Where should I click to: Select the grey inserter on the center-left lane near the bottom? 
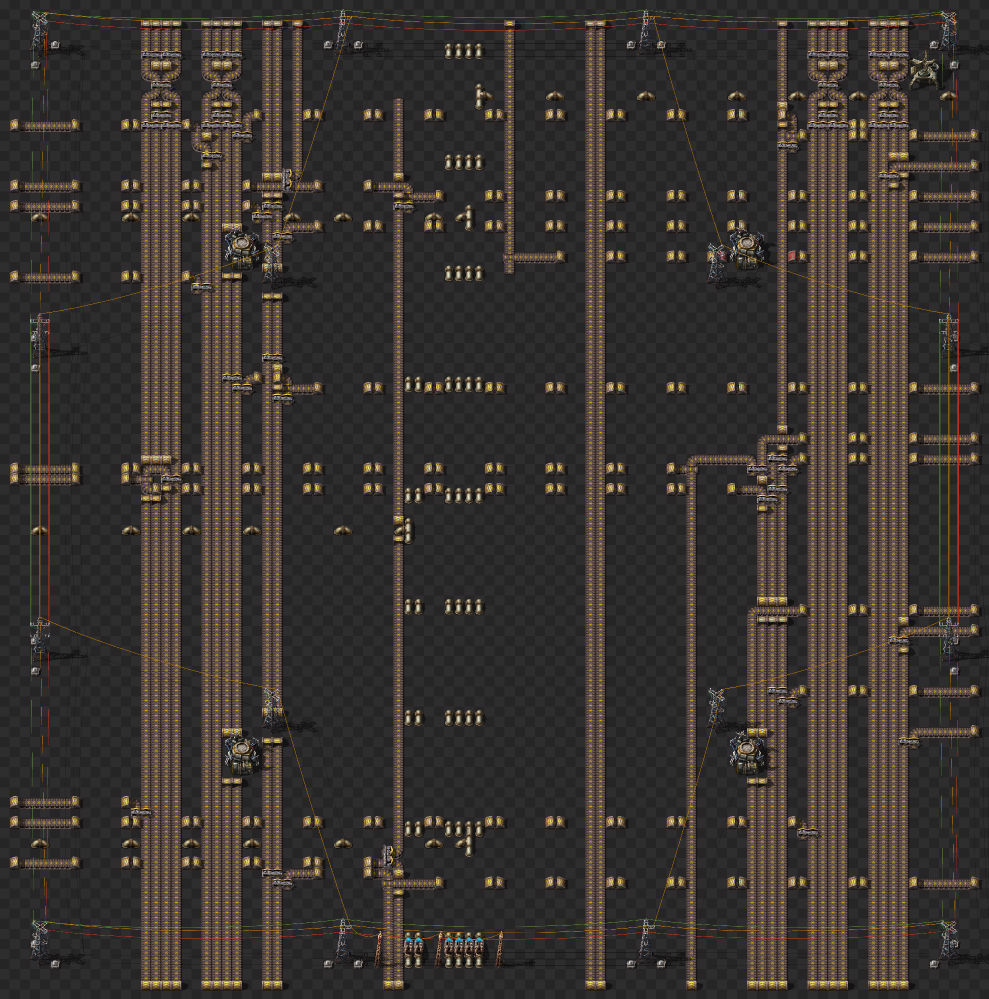click(388, 854)
